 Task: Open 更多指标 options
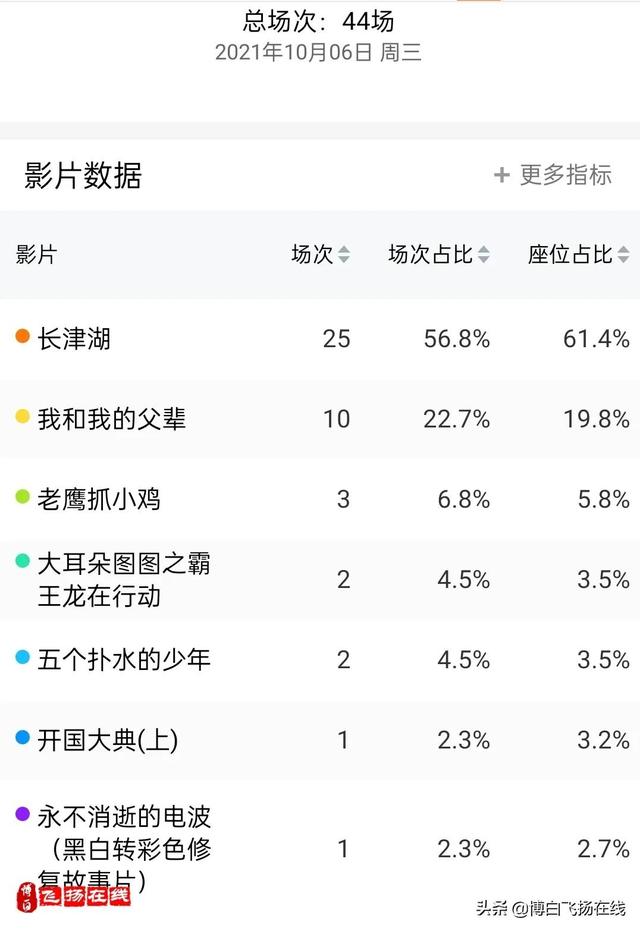(553, 175)
